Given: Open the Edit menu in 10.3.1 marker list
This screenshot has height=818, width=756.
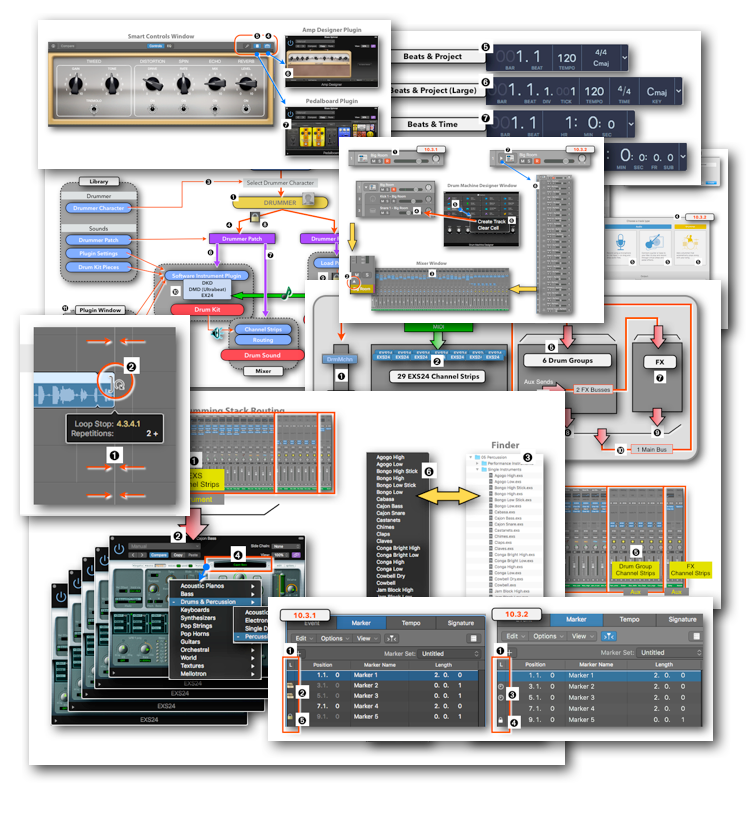Looking at the screenshot, I should tap(304, 638).
